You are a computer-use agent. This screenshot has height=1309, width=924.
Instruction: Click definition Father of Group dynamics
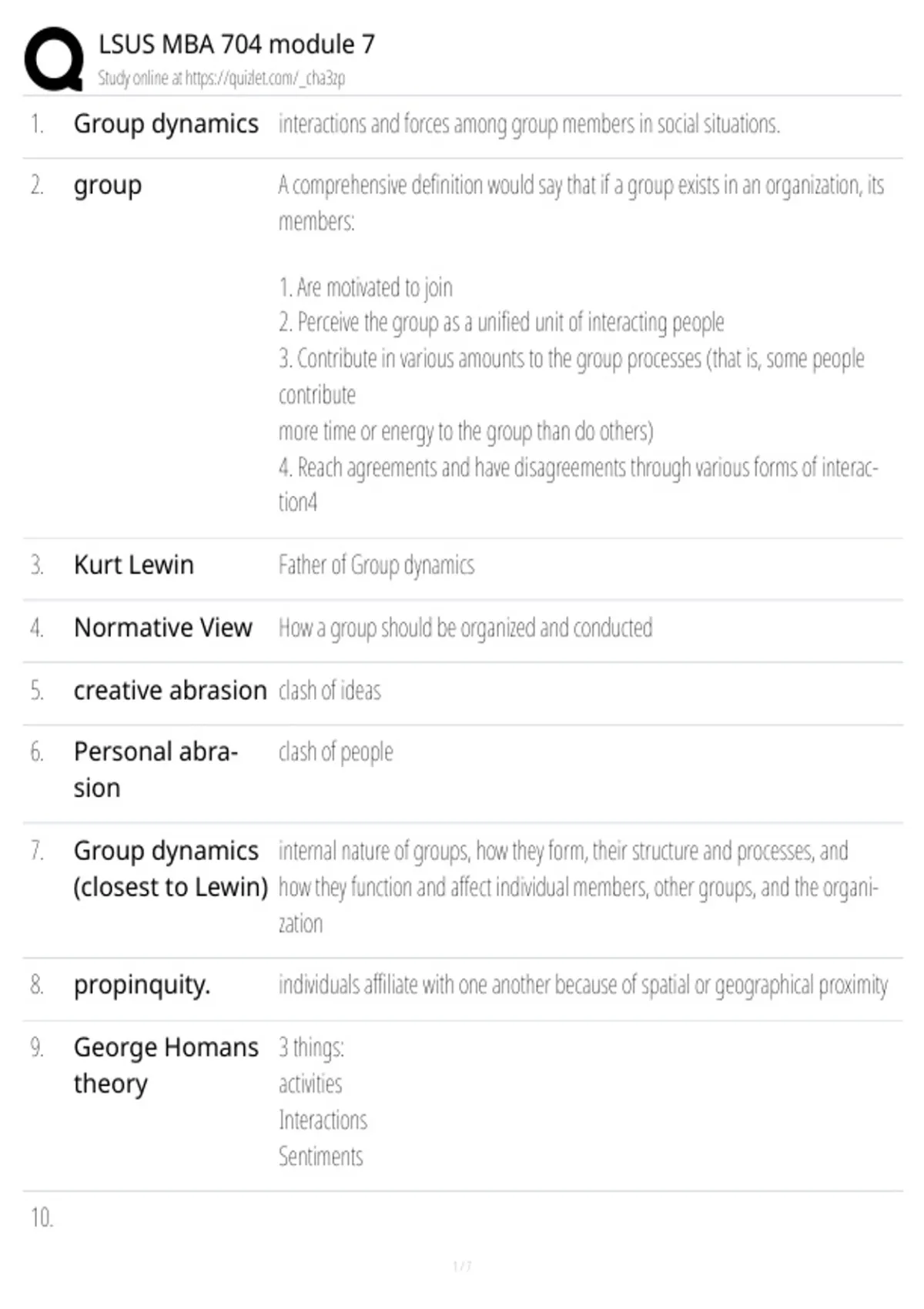(x=377, y=565)
